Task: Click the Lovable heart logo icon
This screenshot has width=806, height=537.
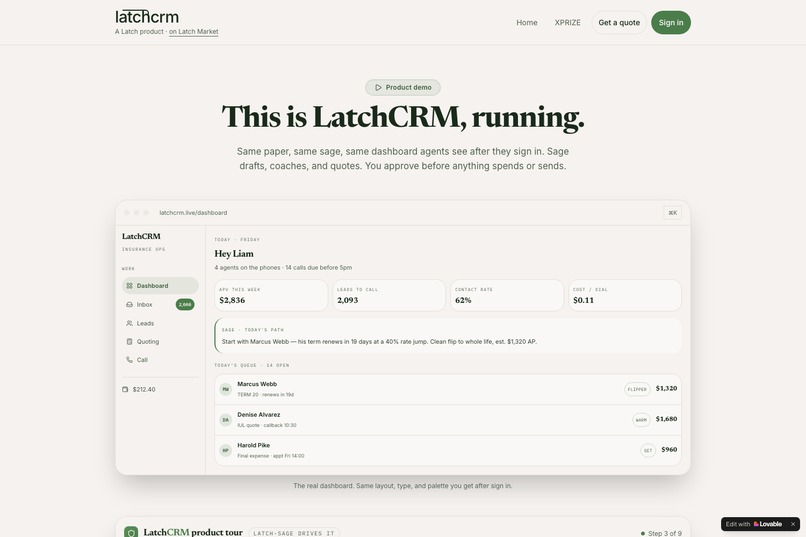Action: 756,524
